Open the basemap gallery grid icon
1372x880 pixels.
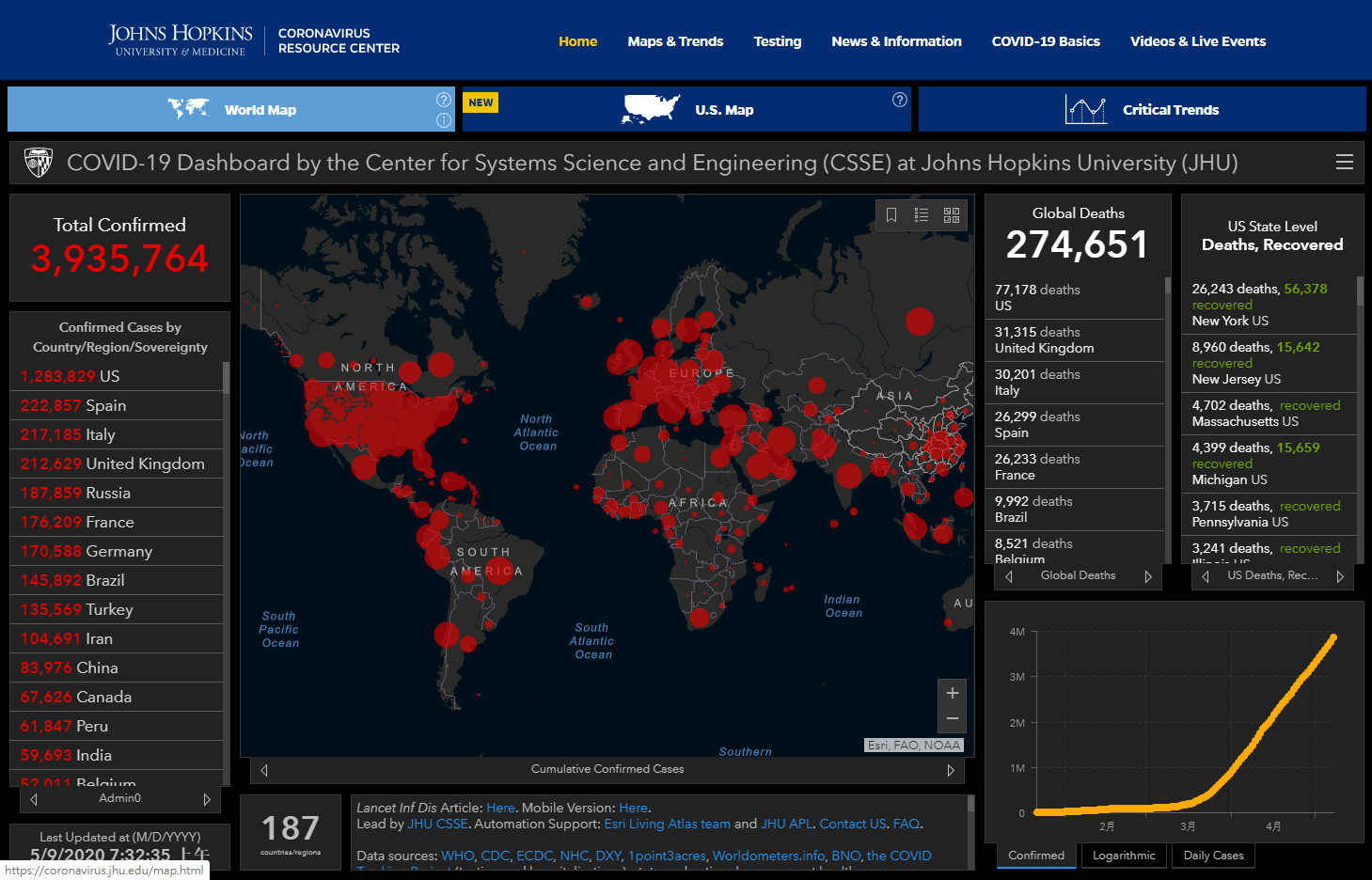tap(952, 215)
